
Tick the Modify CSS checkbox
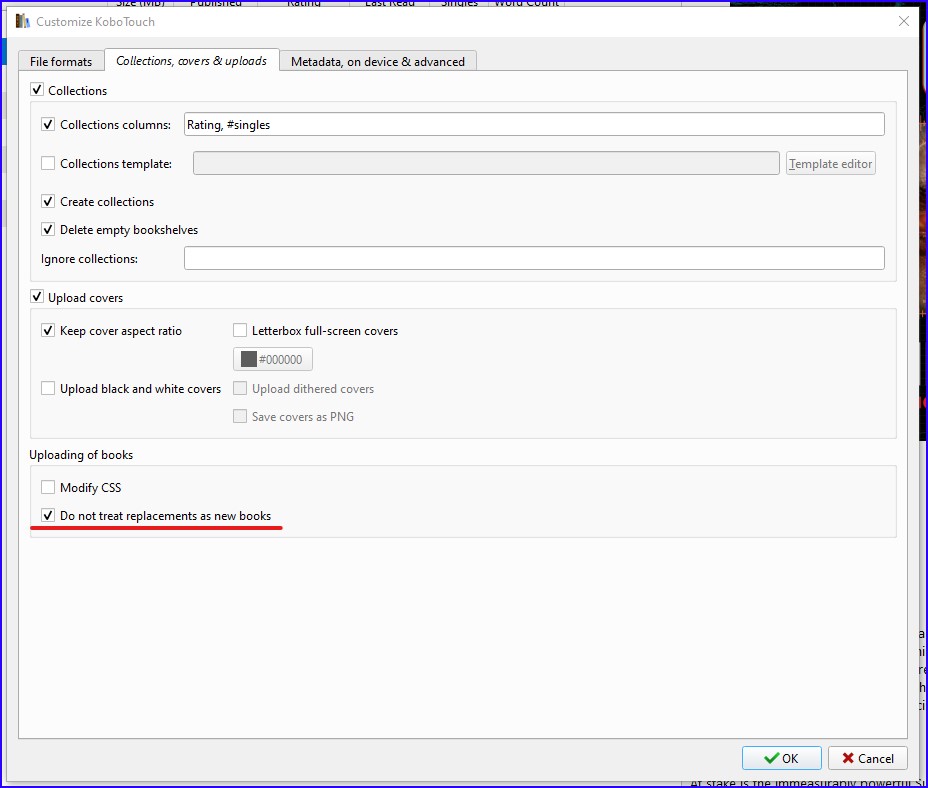tap(48, 487)
